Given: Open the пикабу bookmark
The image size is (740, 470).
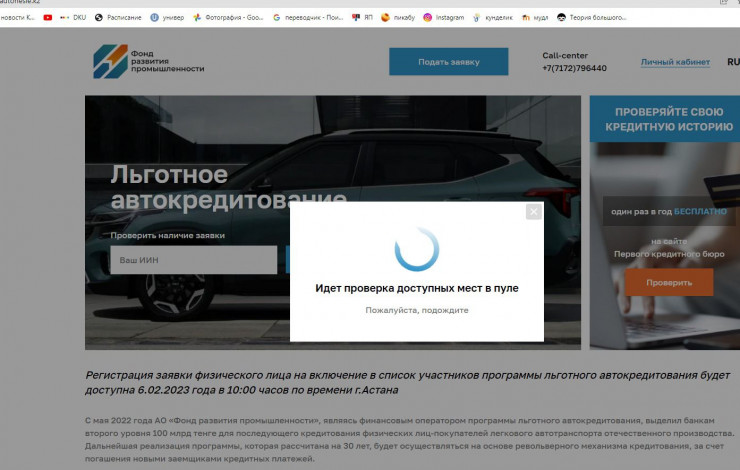Looking at the screenshot, I should [x=397, y=17].
